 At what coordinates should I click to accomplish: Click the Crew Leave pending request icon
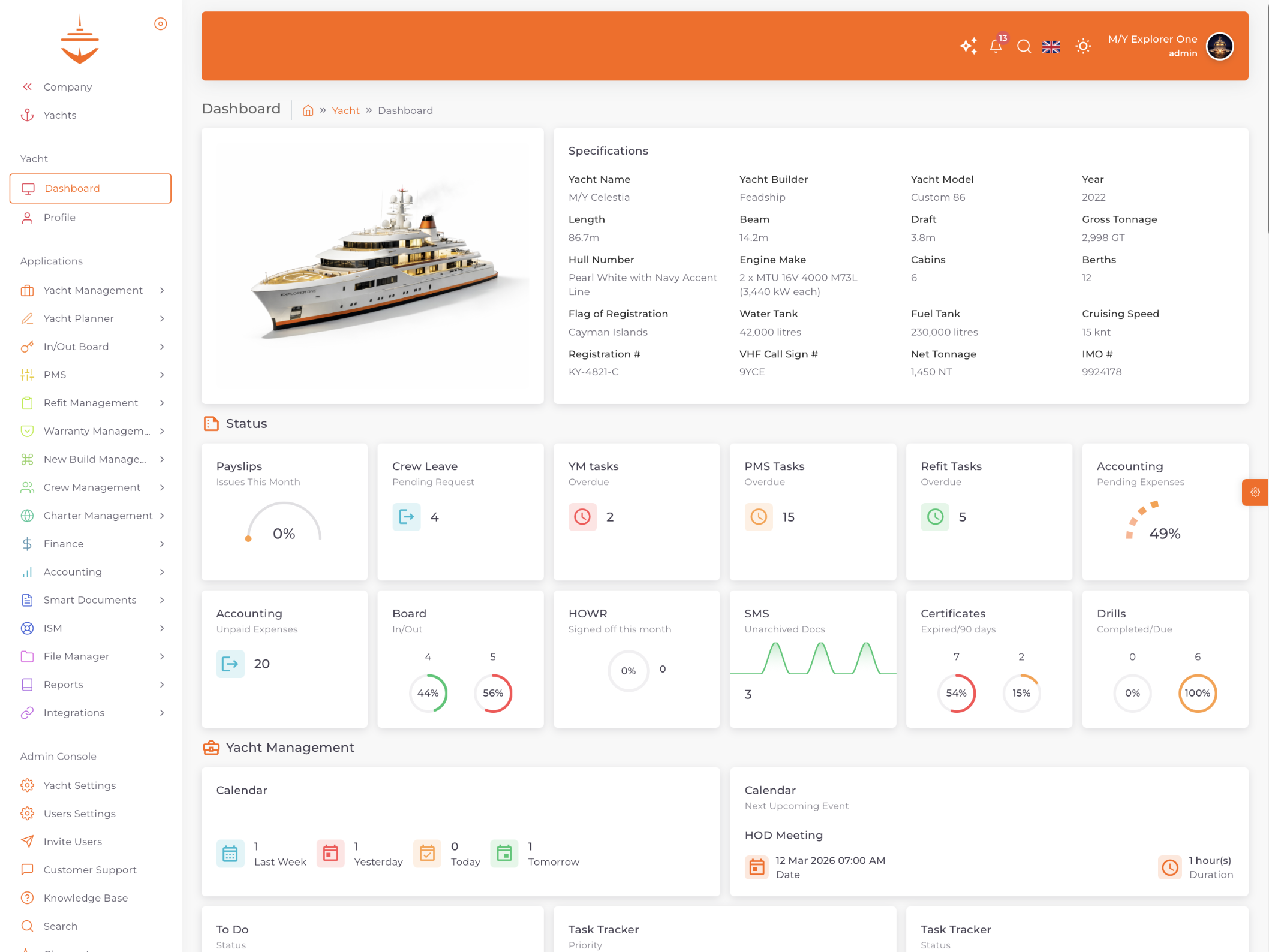[x=406, y=517]
